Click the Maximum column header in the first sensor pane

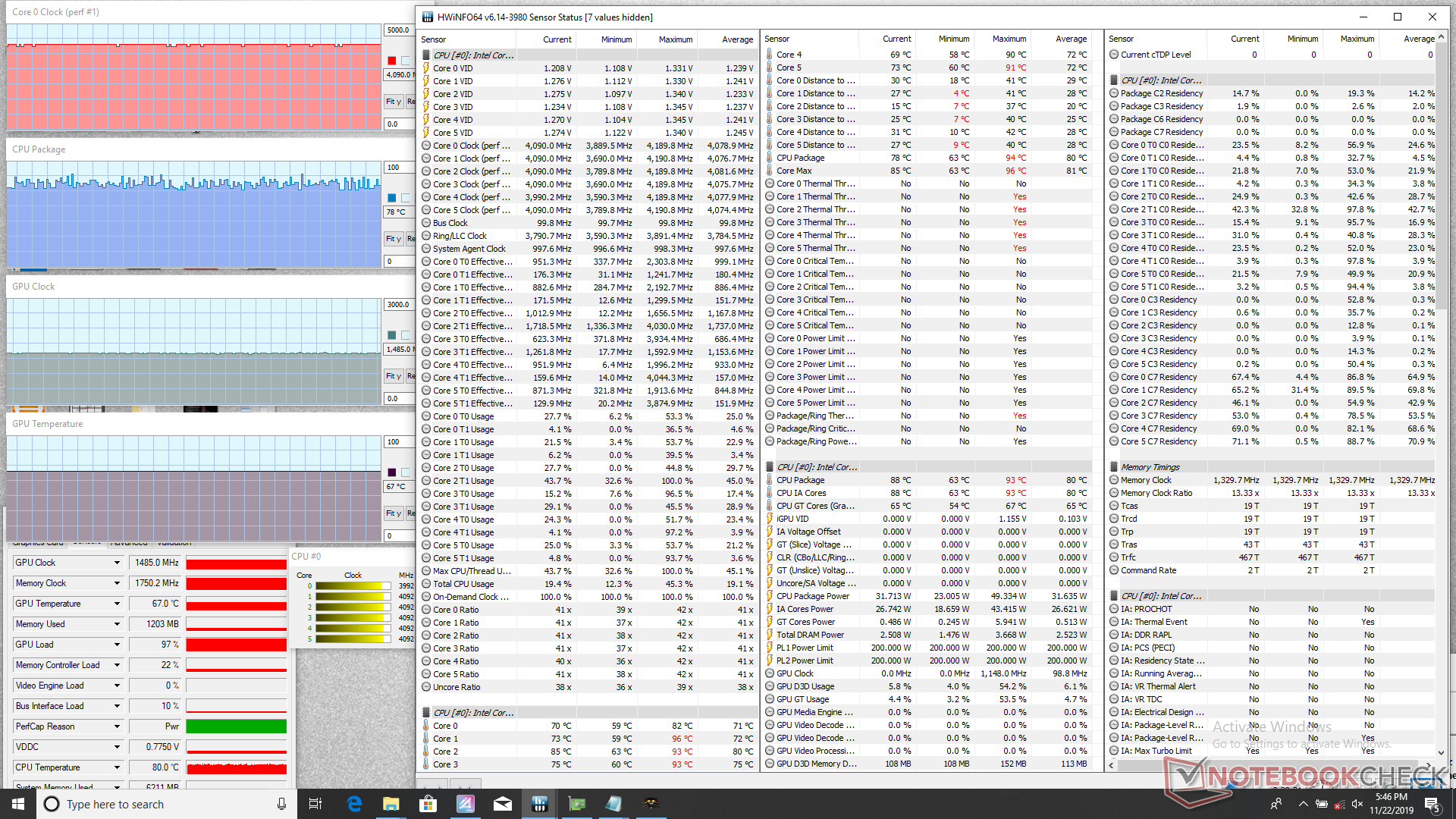[x=675, y=39]
